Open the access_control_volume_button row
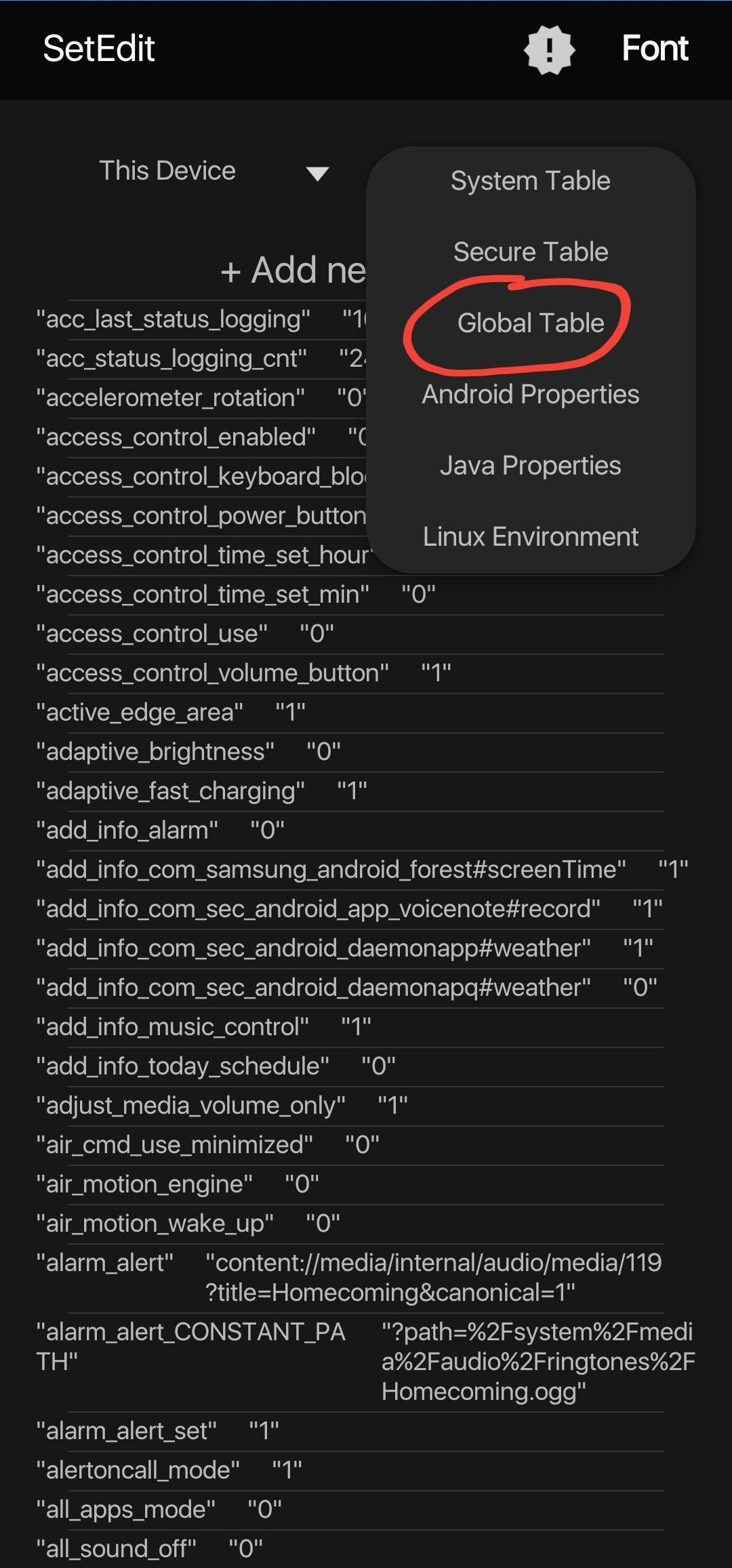Screen dimensions: 732x1568 point(244,673)
